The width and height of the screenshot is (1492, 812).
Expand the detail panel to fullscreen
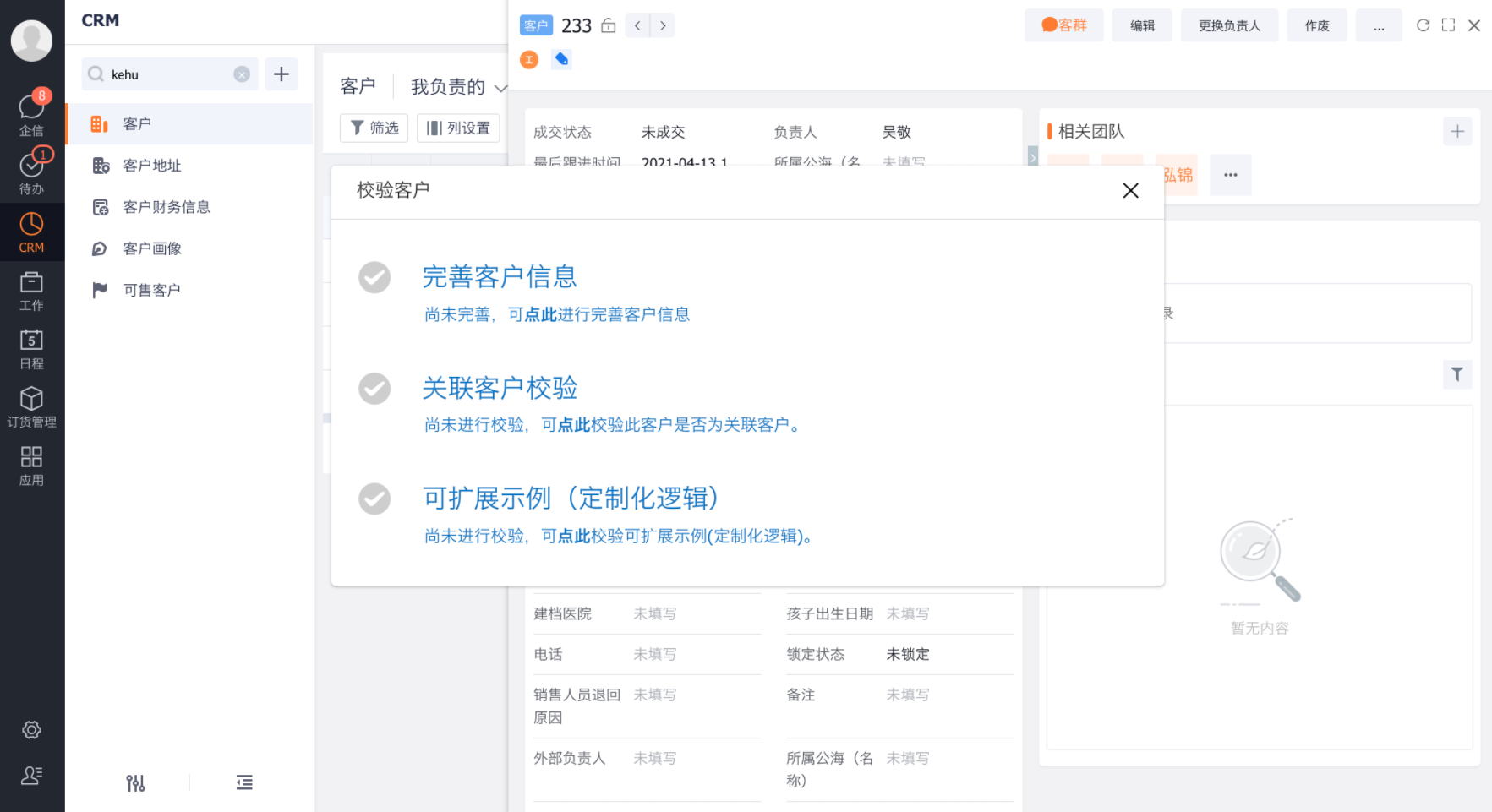(1448, 25)
